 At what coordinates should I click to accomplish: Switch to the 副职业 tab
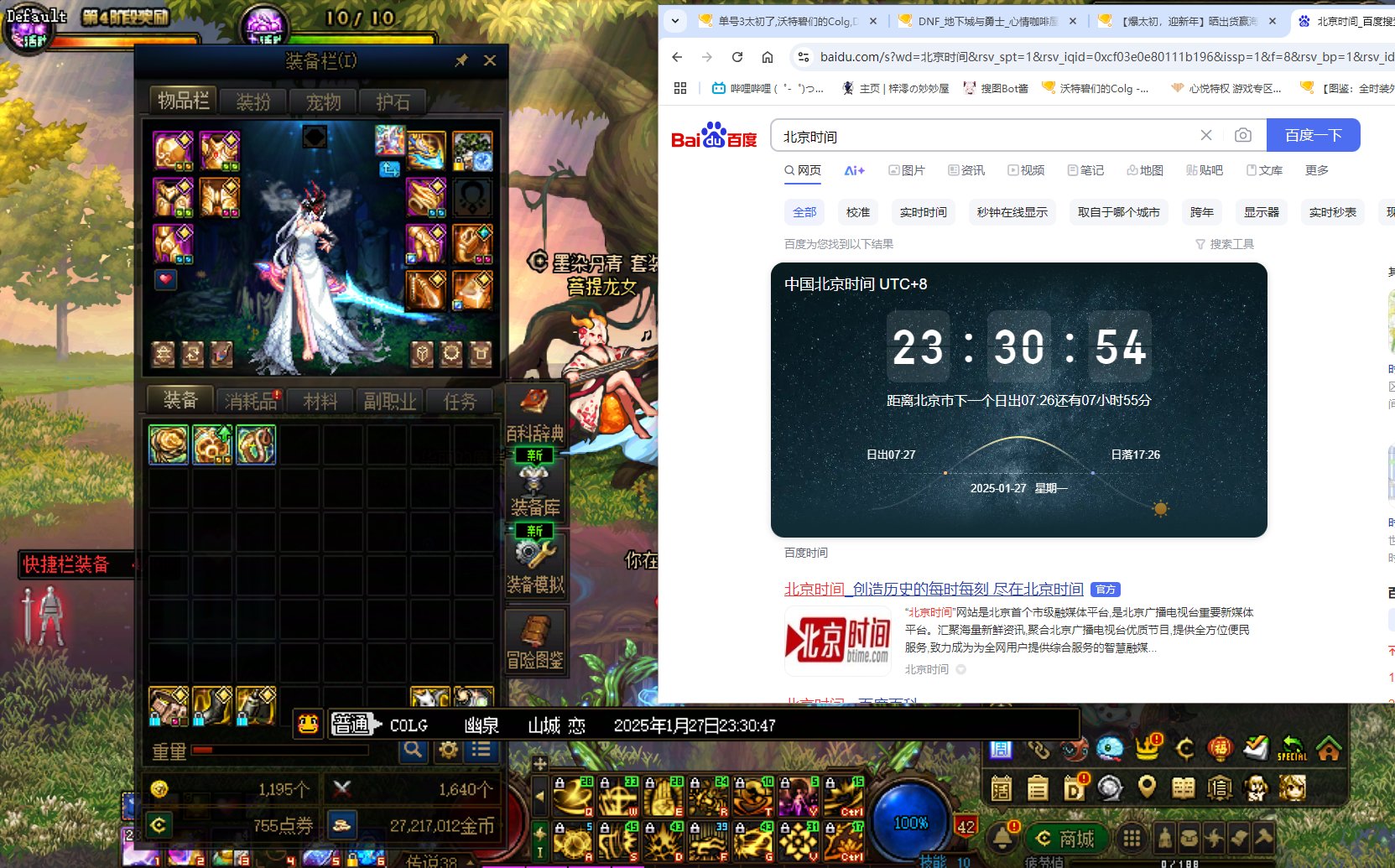point(390,402)
